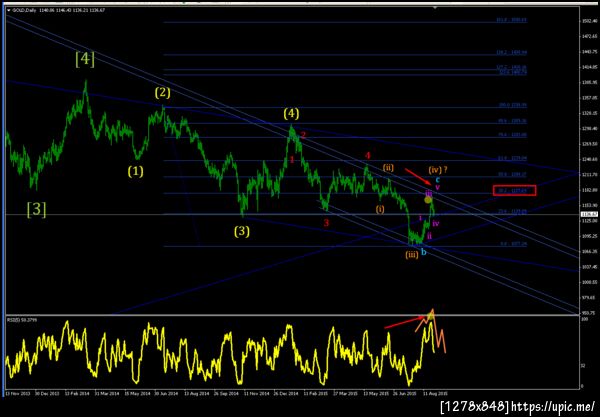Click the 11 Nov 2014 date label

point(256,393)
